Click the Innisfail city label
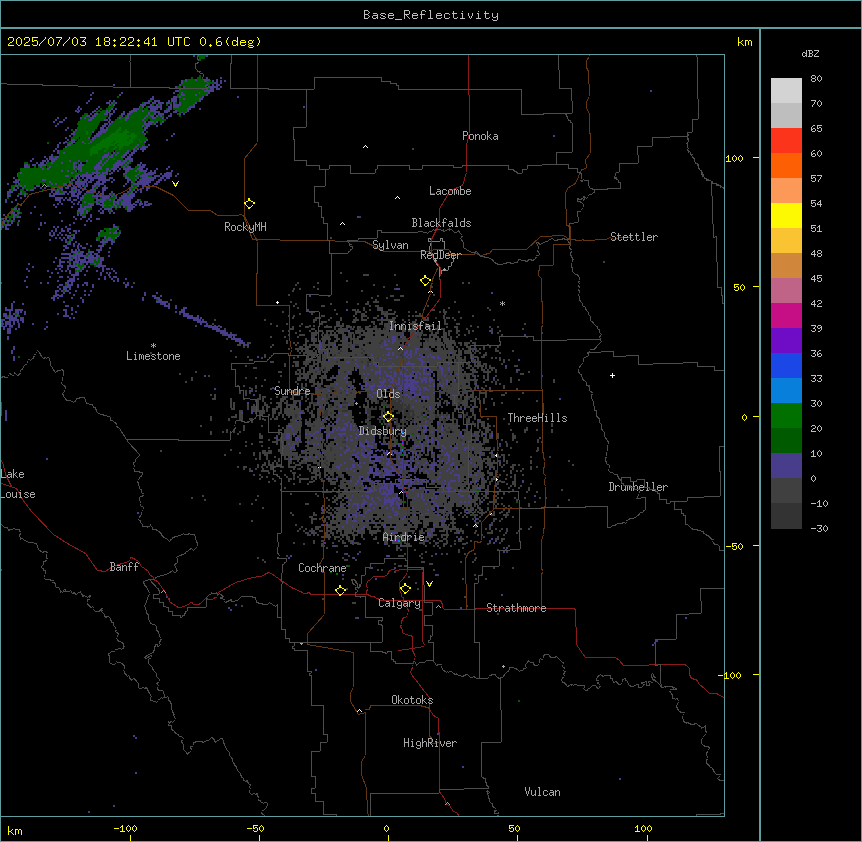This screenshot has height=842, width=862. point(416,326)
